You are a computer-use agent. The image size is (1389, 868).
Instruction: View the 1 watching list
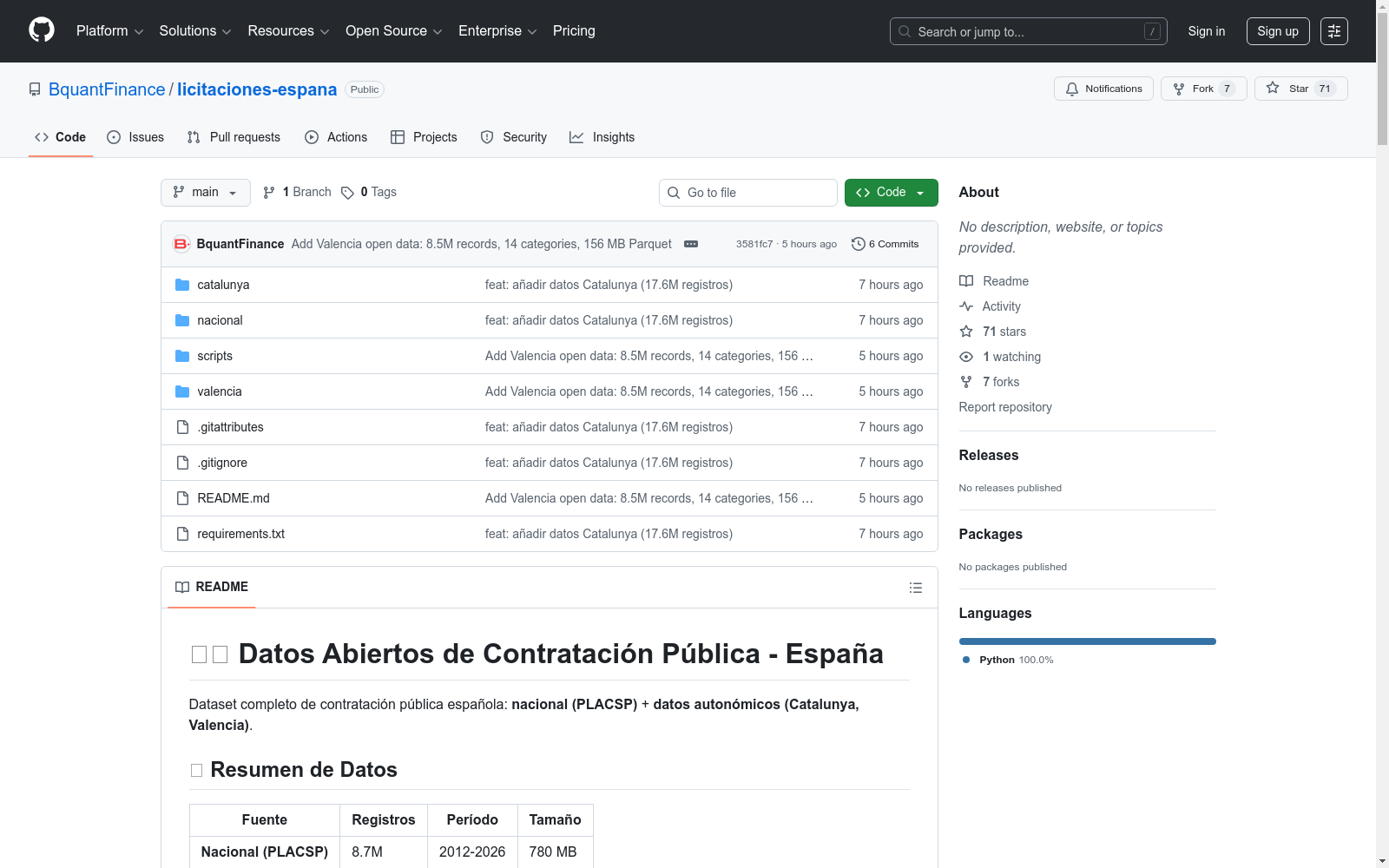[x=1000, y=357]
